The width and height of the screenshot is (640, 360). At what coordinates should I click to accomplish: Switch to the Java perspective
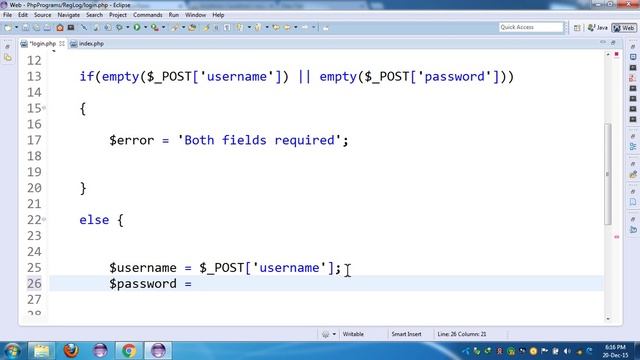598,28
